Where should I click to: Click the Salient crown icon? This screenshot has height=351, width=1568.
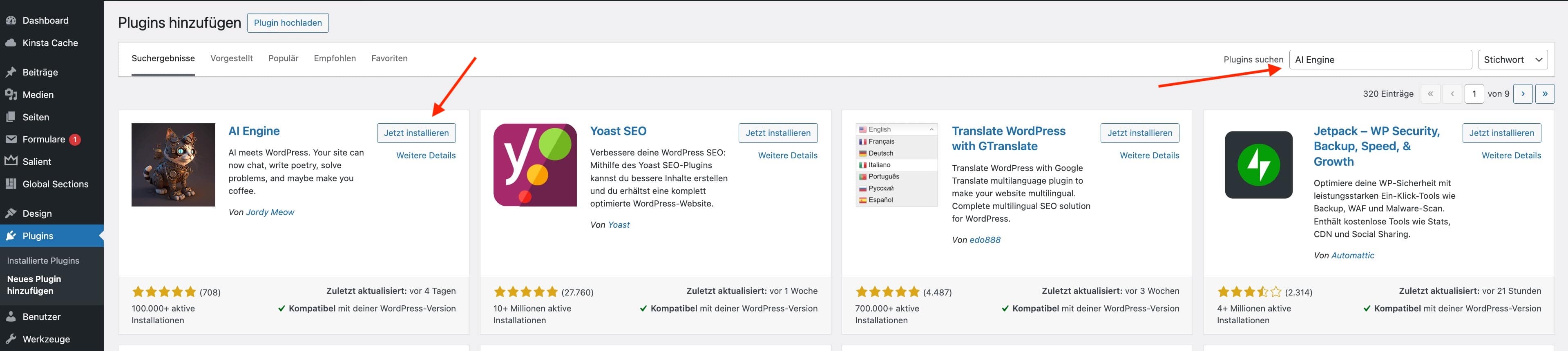[x=10, y=161]
